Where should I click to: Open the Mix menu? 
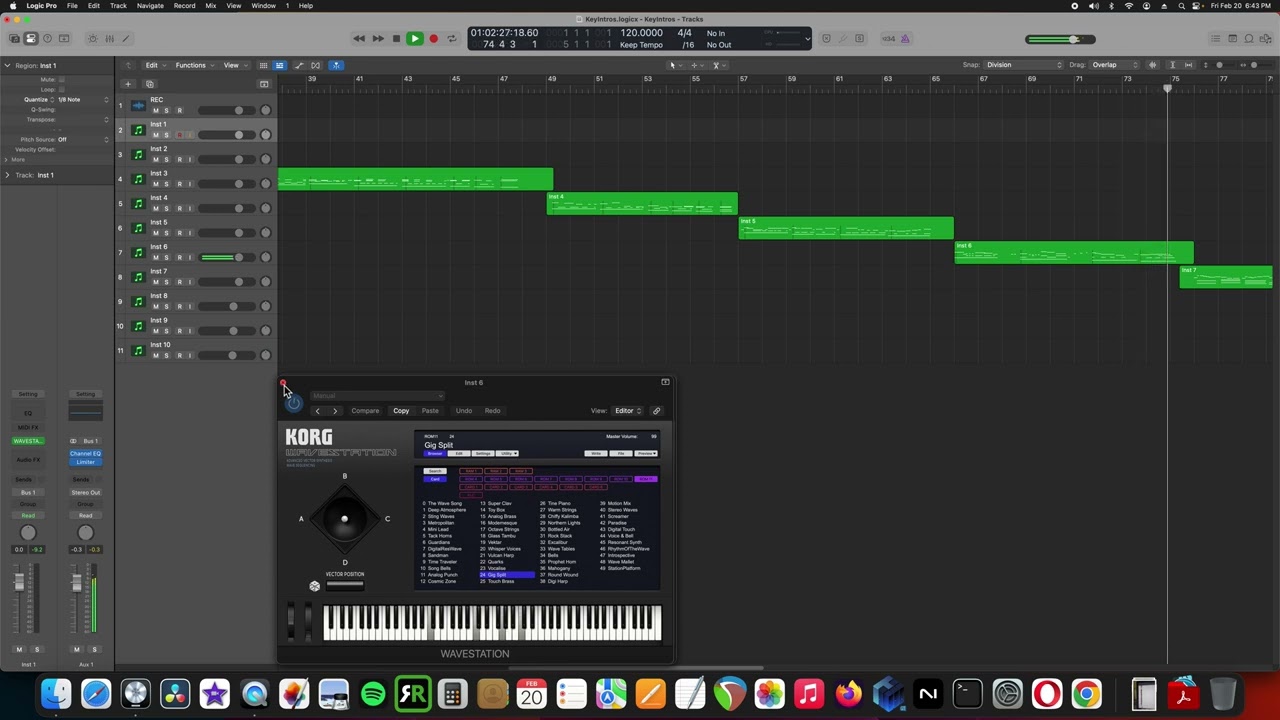coord(211,6)
